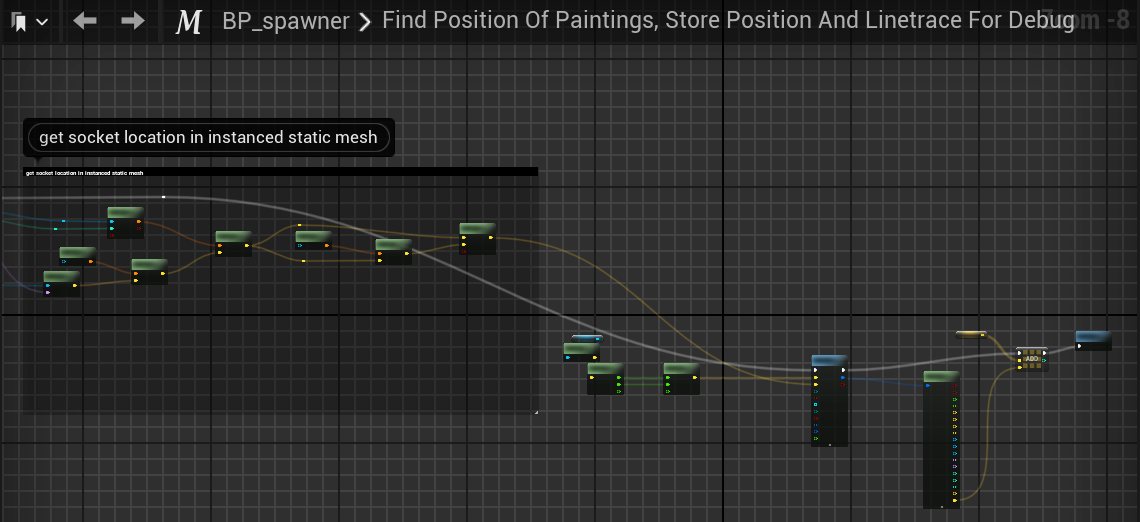Click the reroute knot on the white execution wire
The height and width of the screenshot is (522, 1140).
tap(164, 197)
